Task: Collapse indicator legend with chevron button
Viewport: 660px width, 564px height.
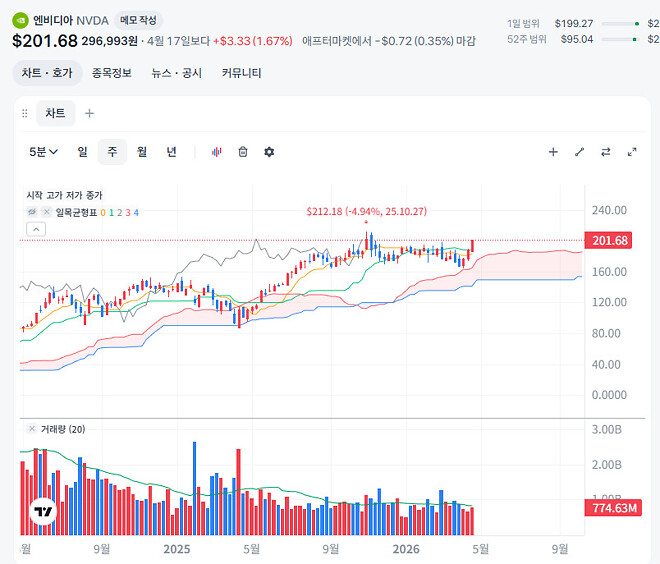Action: pos(36,229)
